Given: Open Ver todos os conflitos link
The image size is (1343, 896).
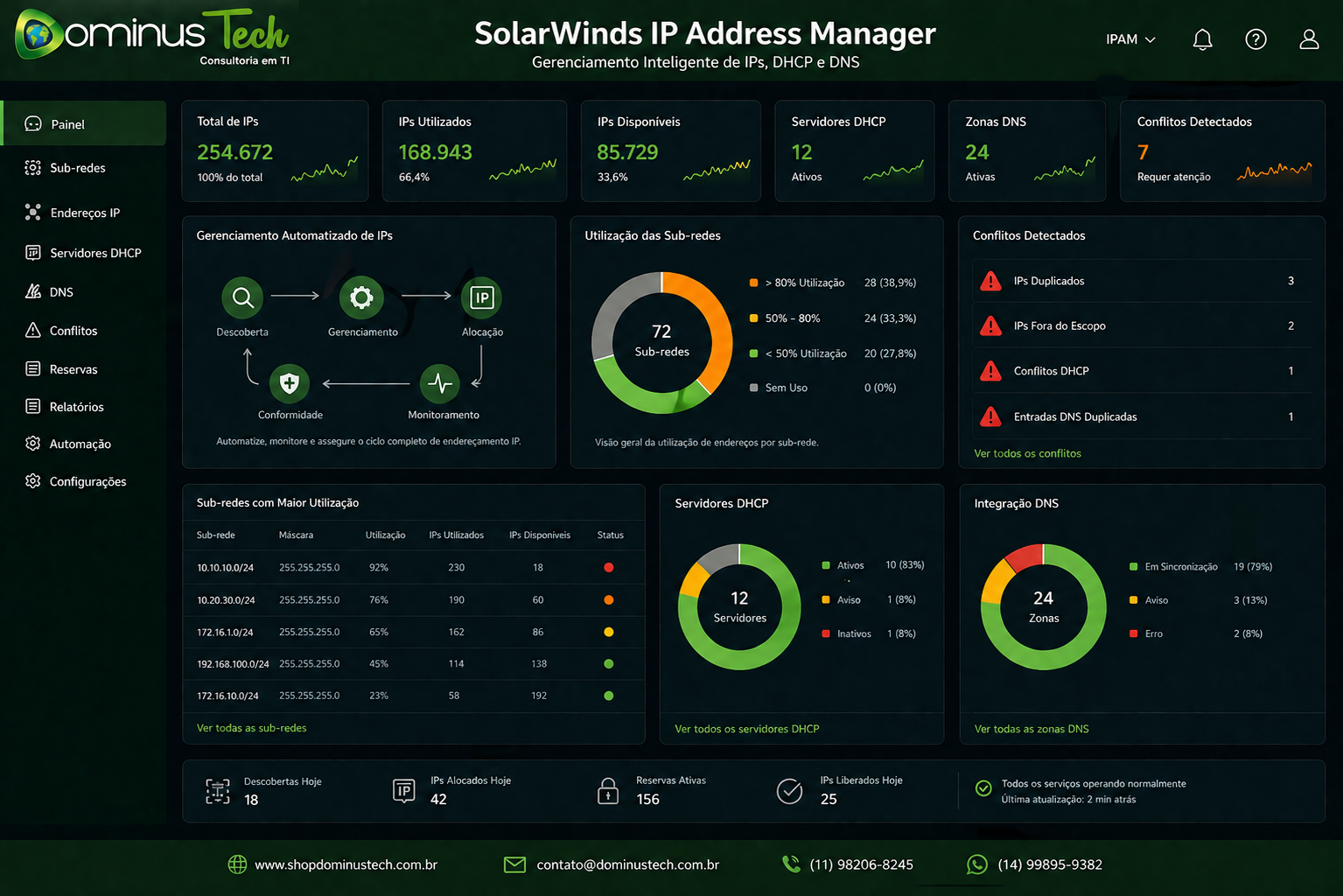Looking at the screenshot, I should pyautogui.click(x=1027, y=453).
